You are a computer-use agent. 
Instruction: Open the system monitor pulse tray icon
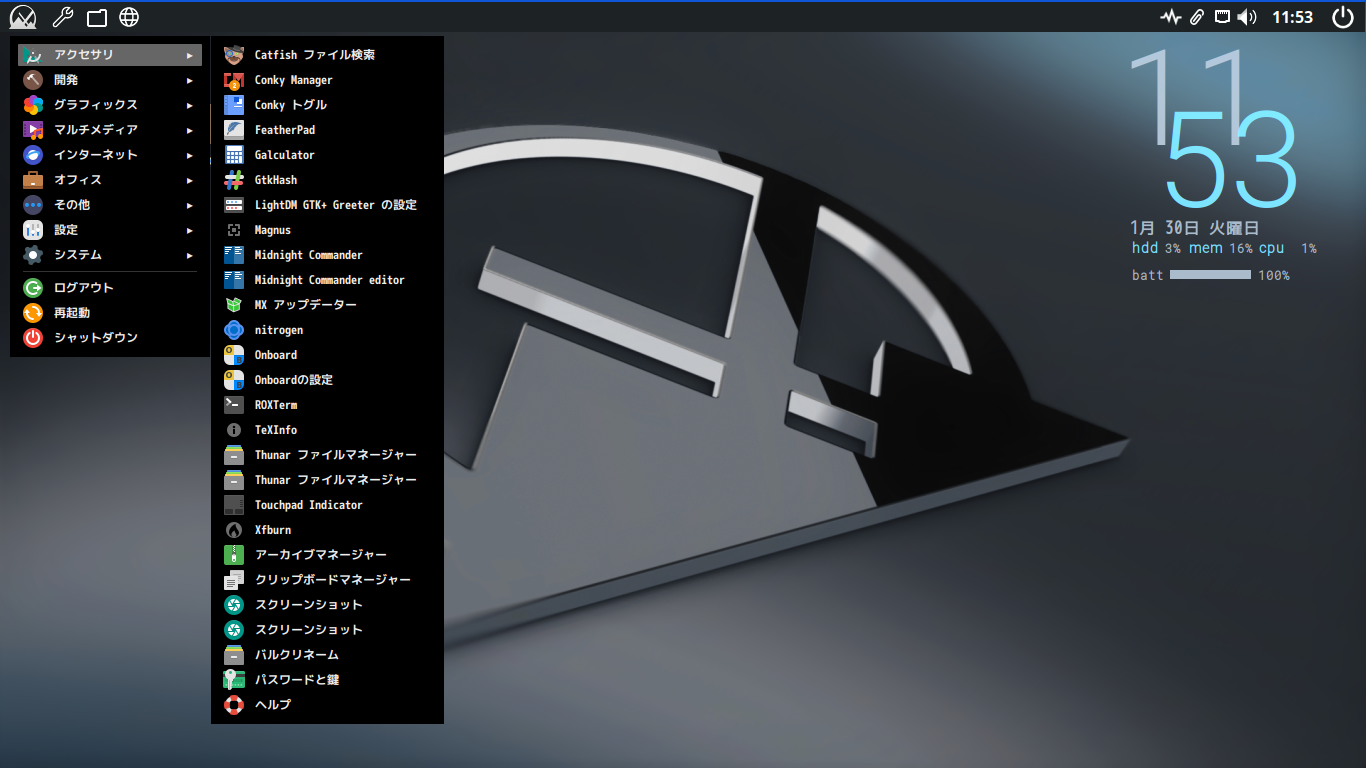click(x=1171, y=17)
